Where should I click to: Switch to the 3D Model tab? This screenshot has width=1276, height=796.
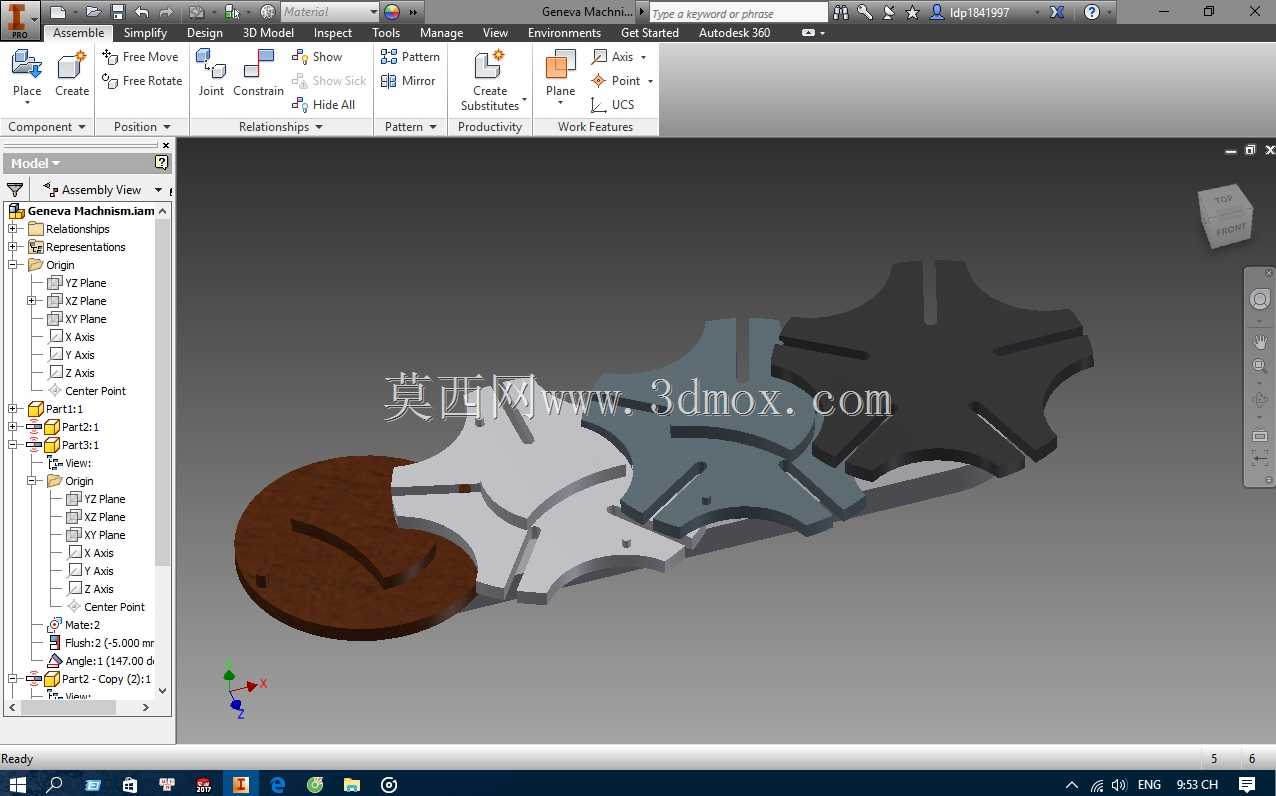click(268, 33)
